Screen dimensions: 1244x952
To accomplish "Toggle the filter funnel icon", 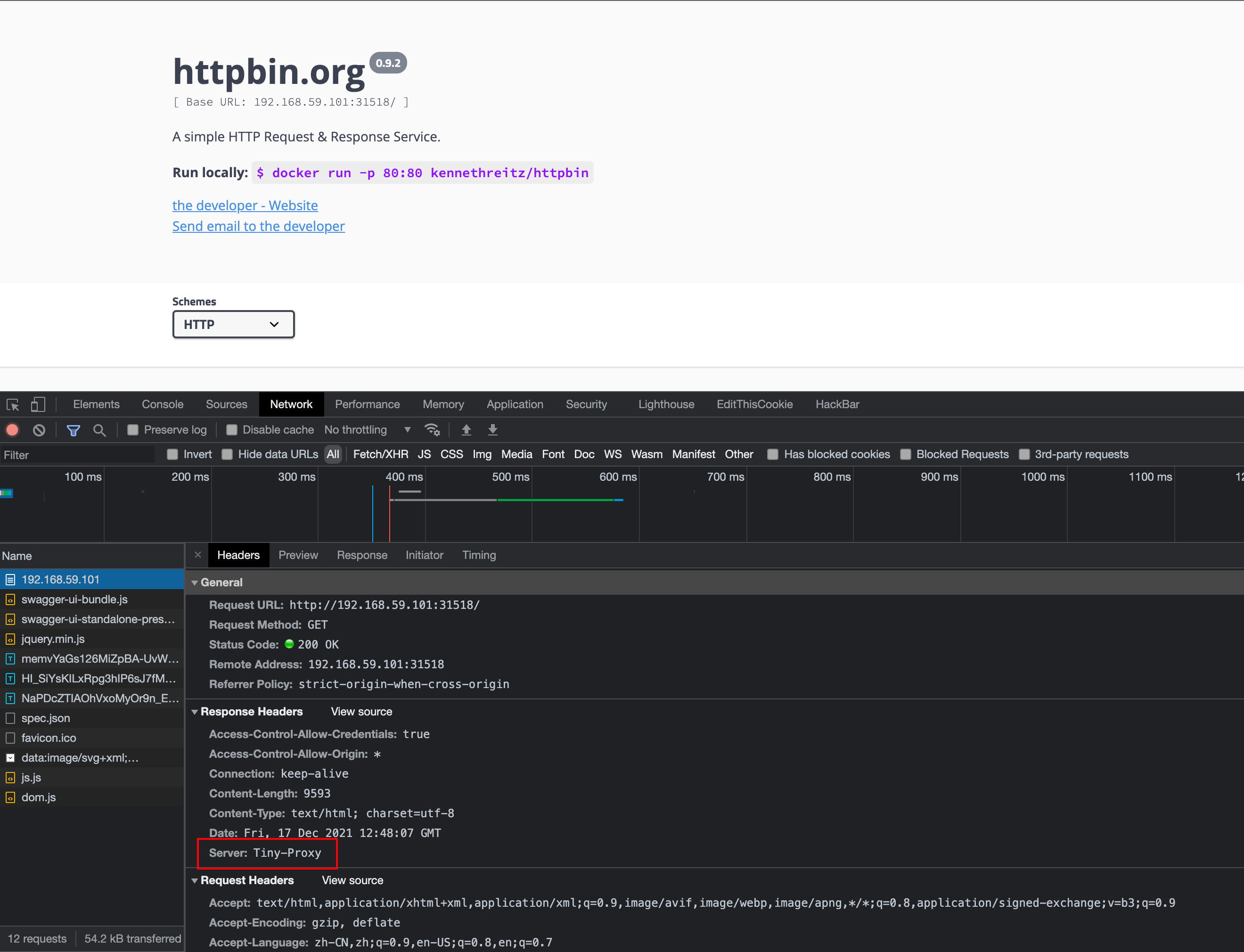I will tap(73, 430).
